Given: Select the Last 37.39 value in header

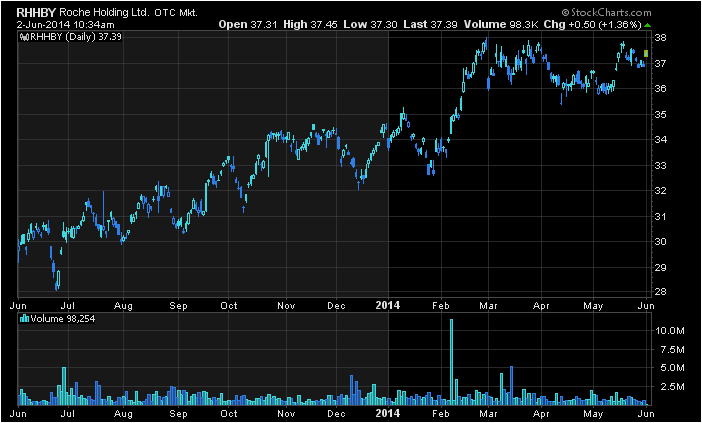Looking at the screenshot, I should (x=430, y=25).
